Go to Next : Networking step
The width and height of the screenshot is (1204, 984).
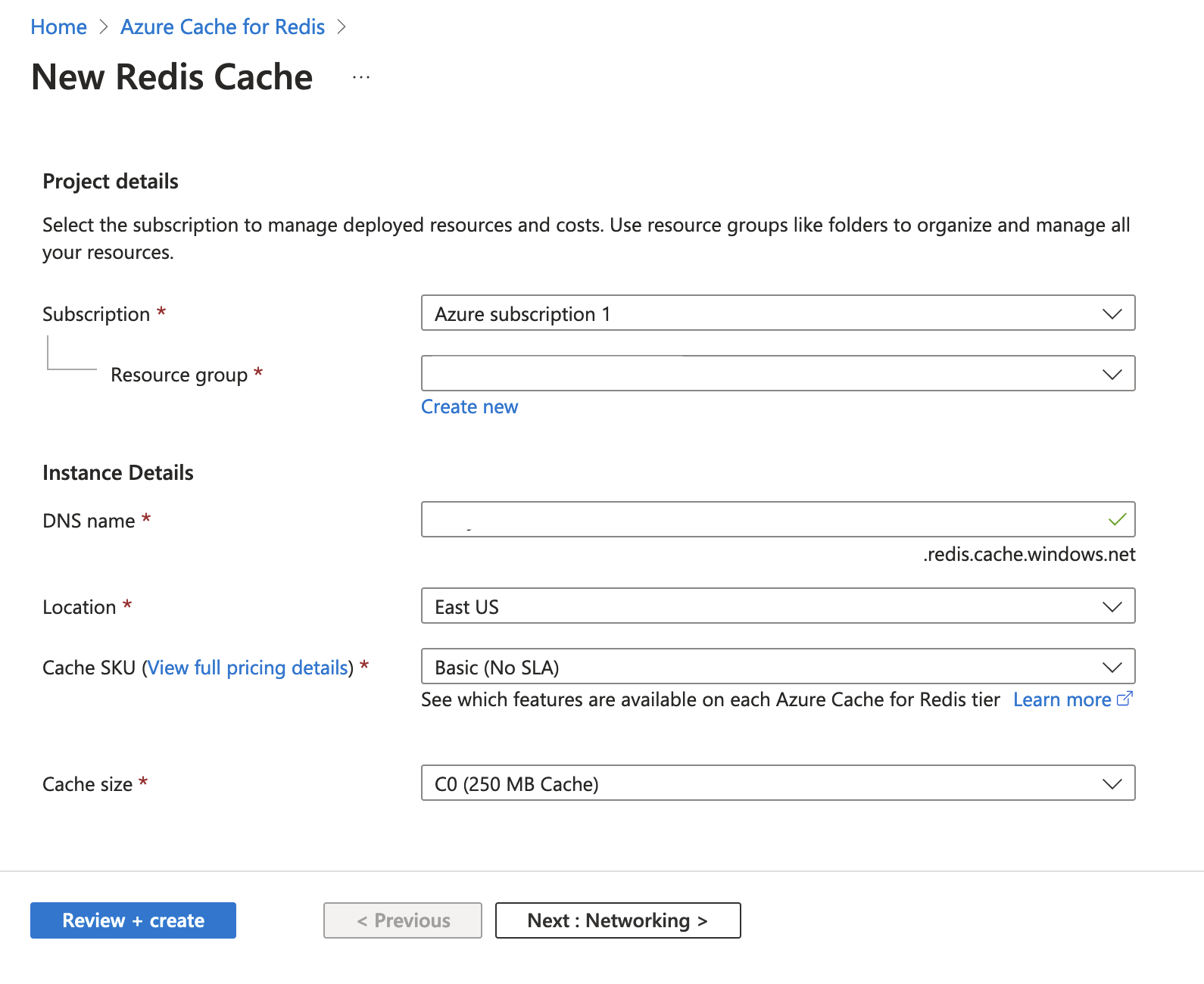click(618, 920)
